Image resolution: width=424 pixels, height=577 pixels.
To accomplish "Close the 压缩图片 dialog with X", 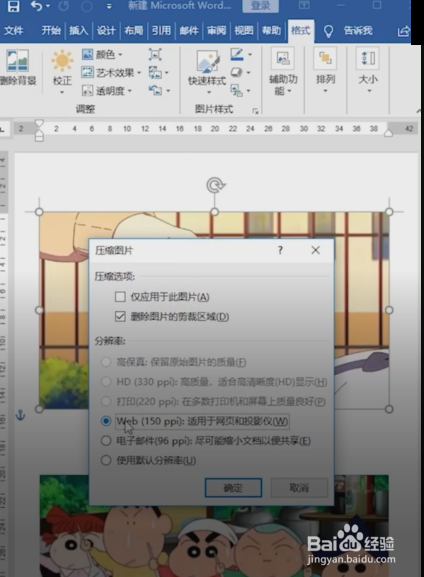I will [315, 250].
